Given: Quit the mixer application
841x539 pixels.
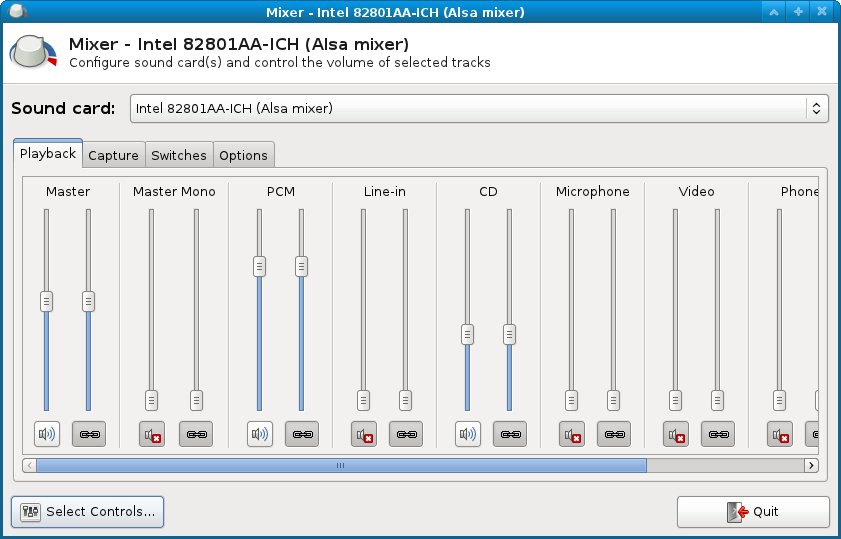Looking at the screenshot, I should [753, 512].
